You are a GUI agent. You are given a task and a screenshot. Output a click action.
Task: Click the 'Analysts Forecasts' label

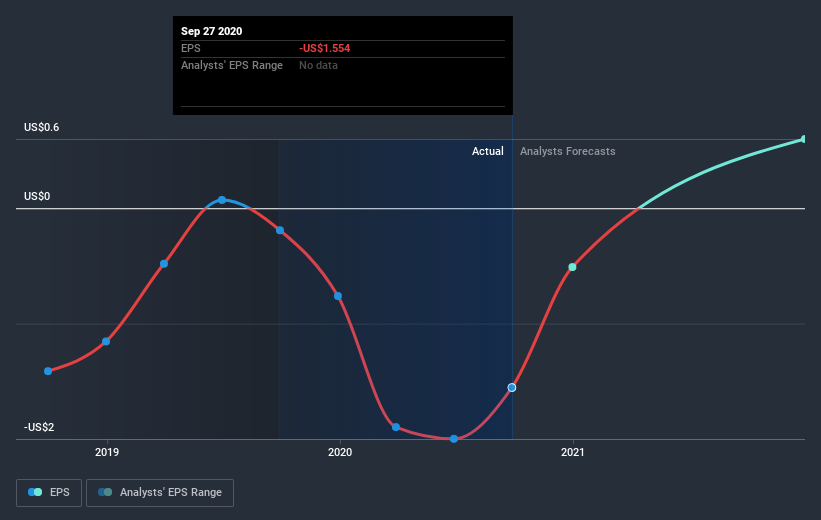tap(568, 151)
